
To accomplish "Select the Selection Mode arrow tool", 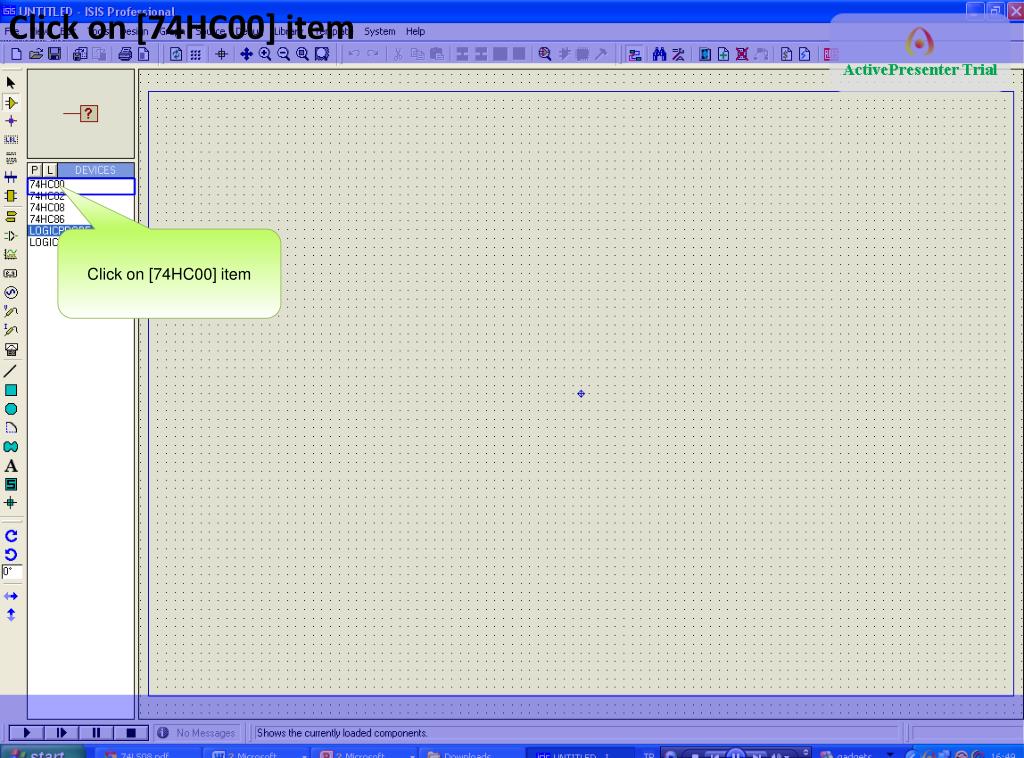I will click(x=11, y=83).
